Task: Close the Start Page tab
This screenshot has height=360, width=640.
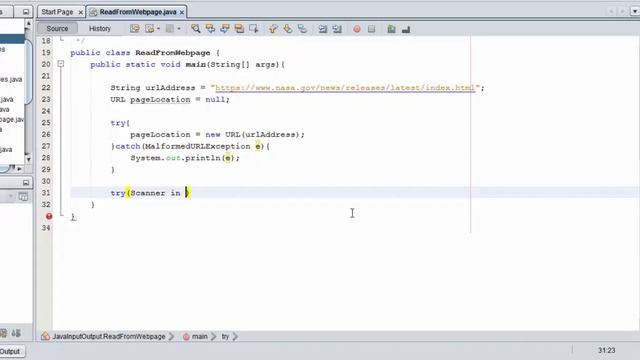Action: [80, 13]
